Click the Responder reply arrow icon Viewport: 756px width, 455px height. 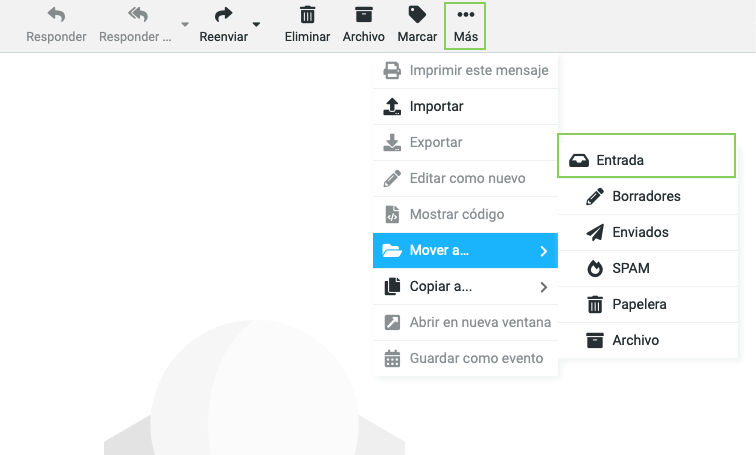[56, 14]
